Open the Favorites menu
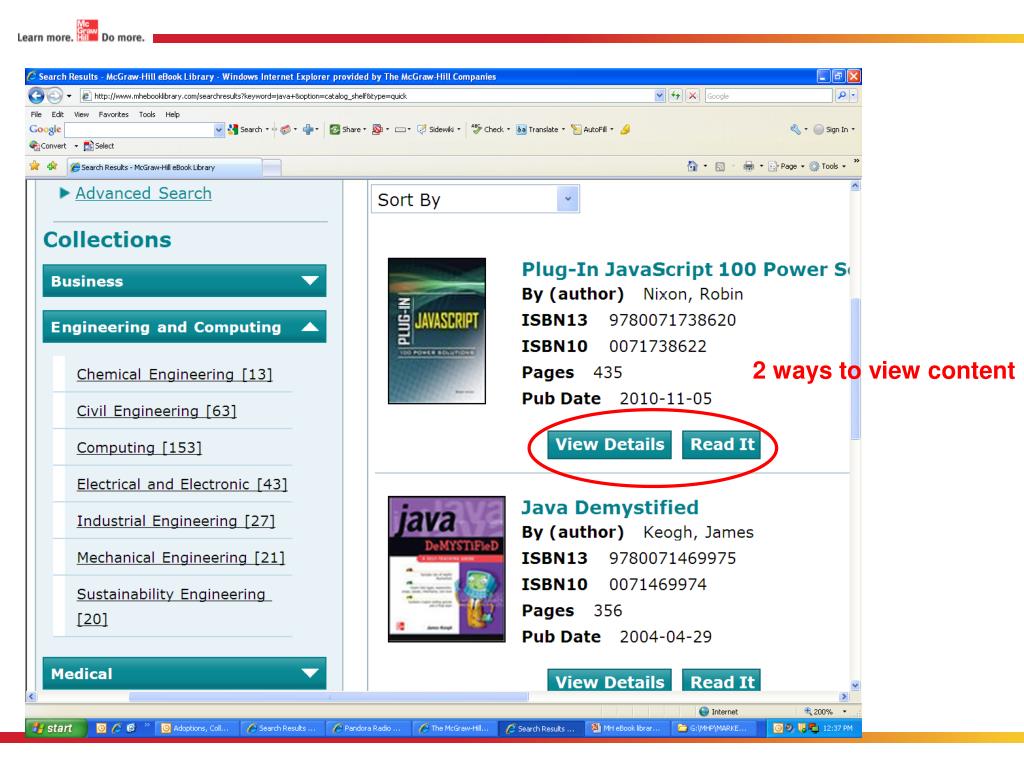 [x=114, y=114]
